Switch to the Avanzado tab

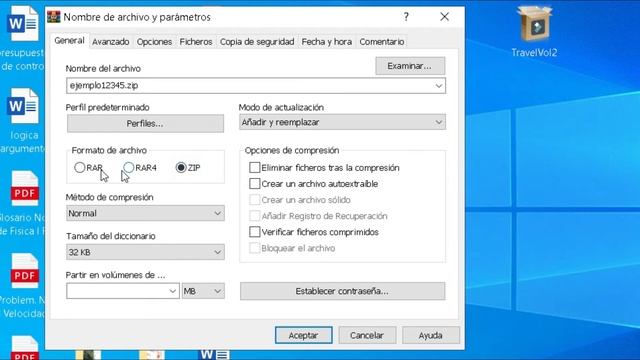point(111,42)
